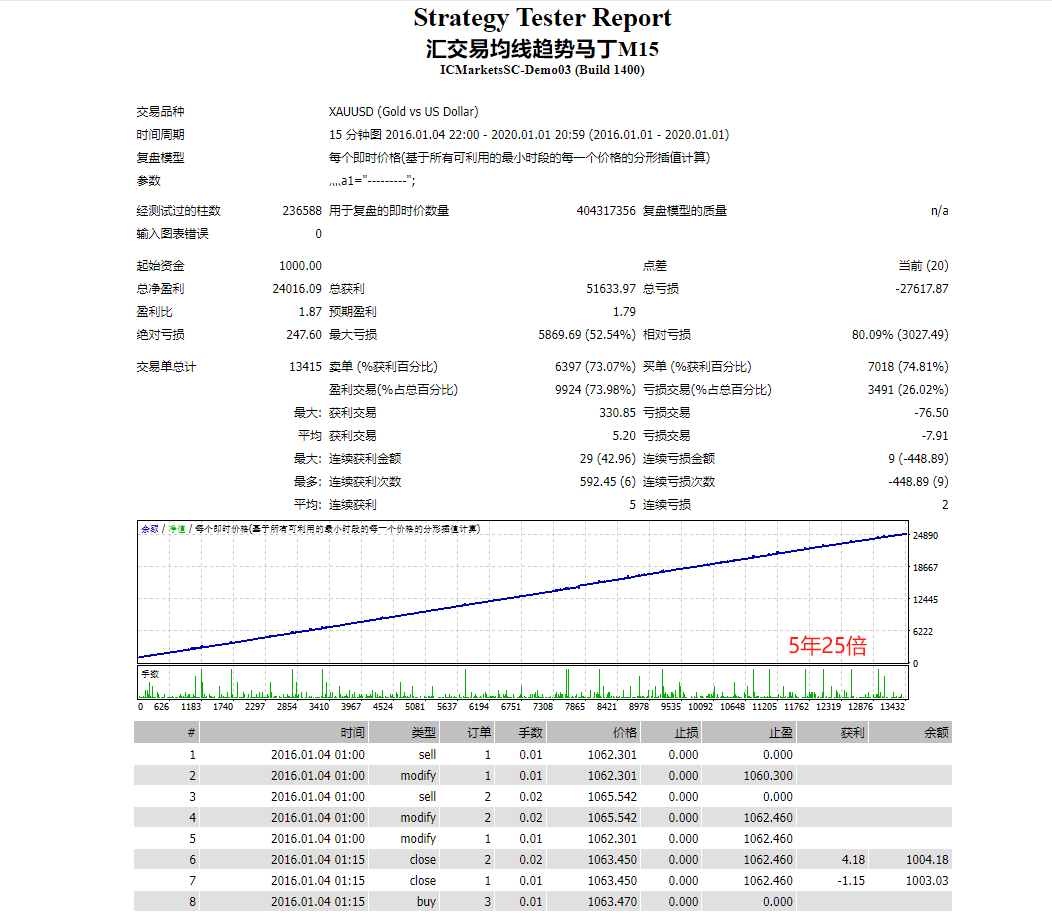Select short positions value 6397 (73.07%)
Image resolution: width=1052 pixels, height=916 pixels.
[595, 367]
